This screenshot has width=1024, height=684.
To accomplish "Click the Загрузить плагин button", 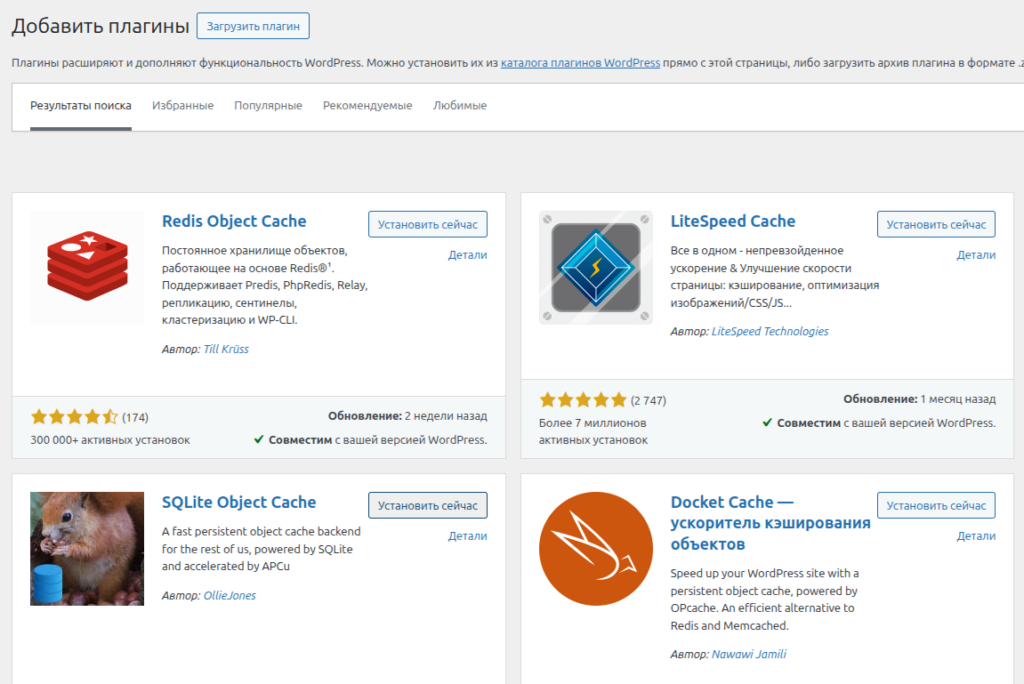I will [x=253, y=26].
